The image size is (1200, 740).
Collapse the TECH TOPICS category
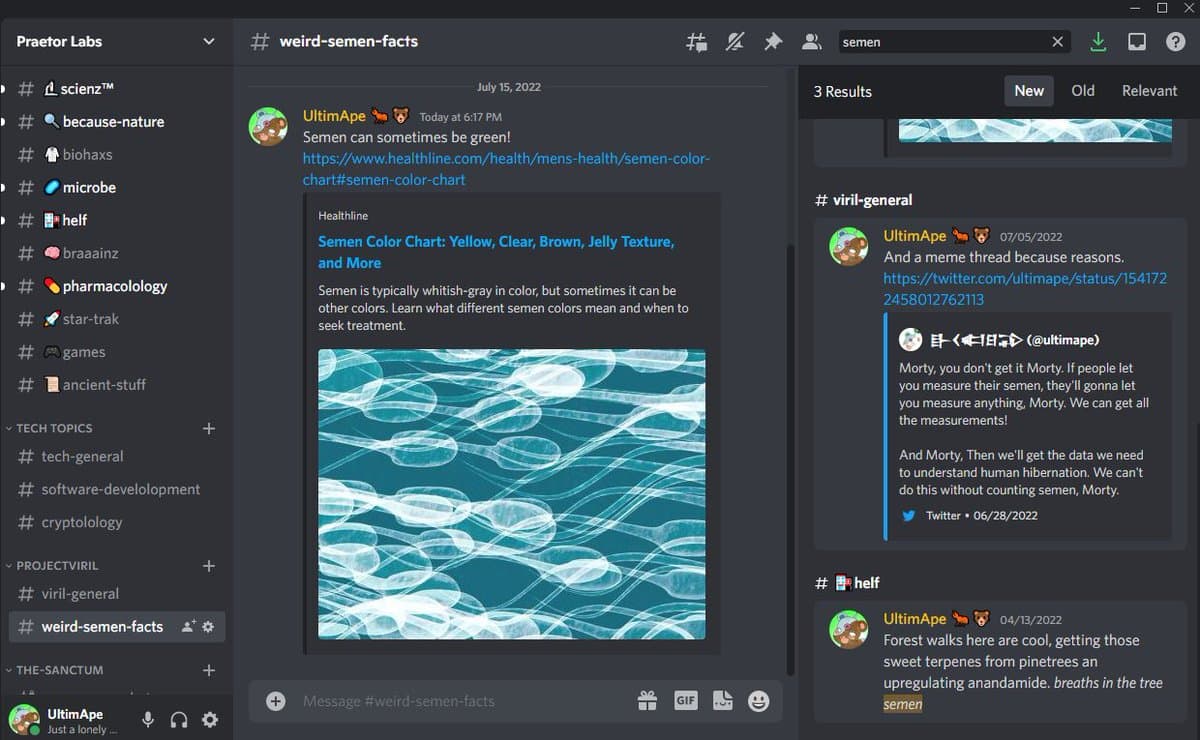[54, 428]
